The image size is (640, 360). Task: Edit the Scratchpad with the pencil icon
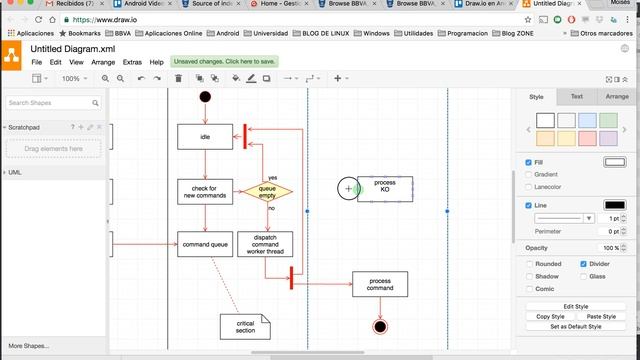[x=90, y=127]
